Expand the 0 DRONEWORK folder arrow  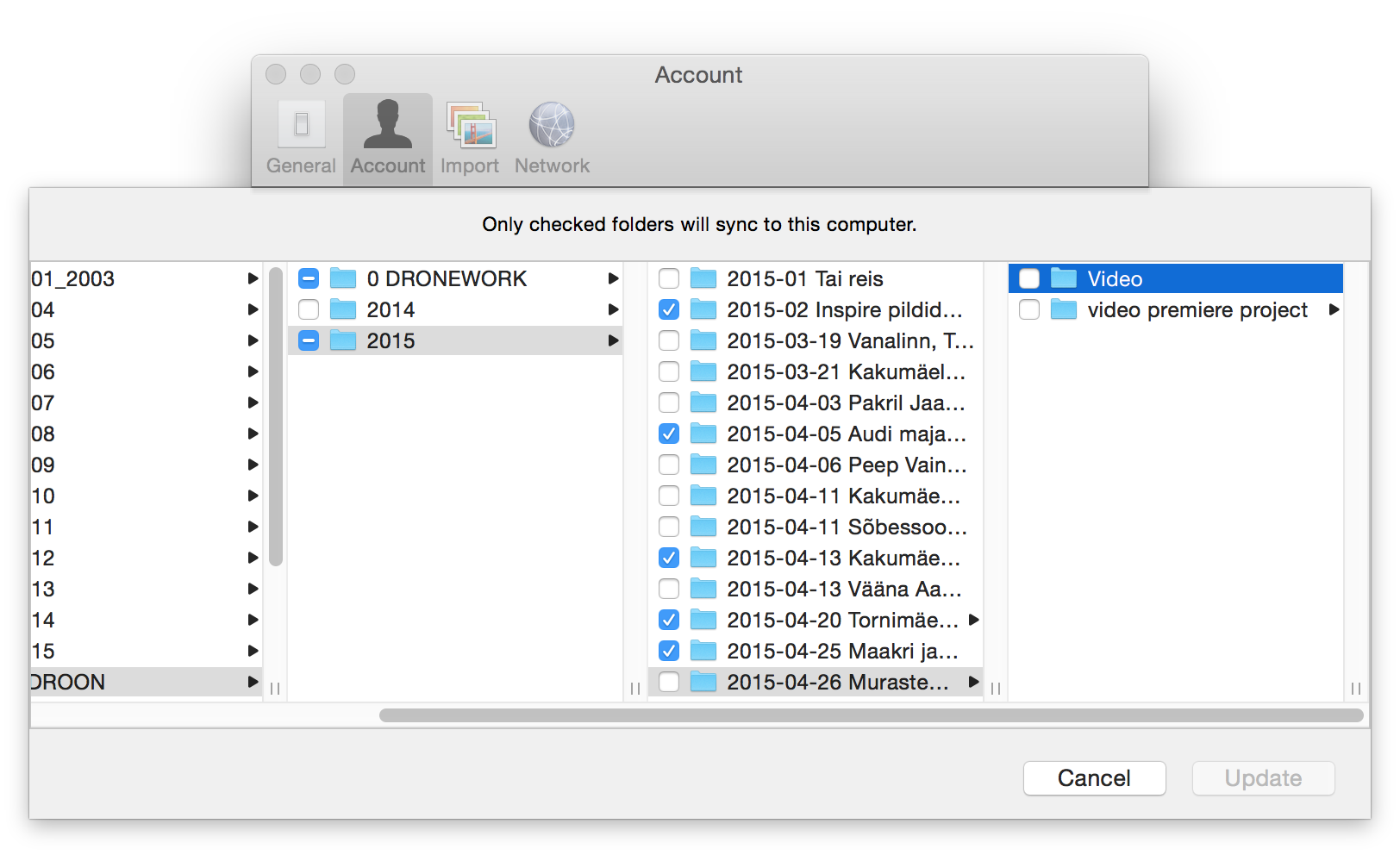(613, 278)
